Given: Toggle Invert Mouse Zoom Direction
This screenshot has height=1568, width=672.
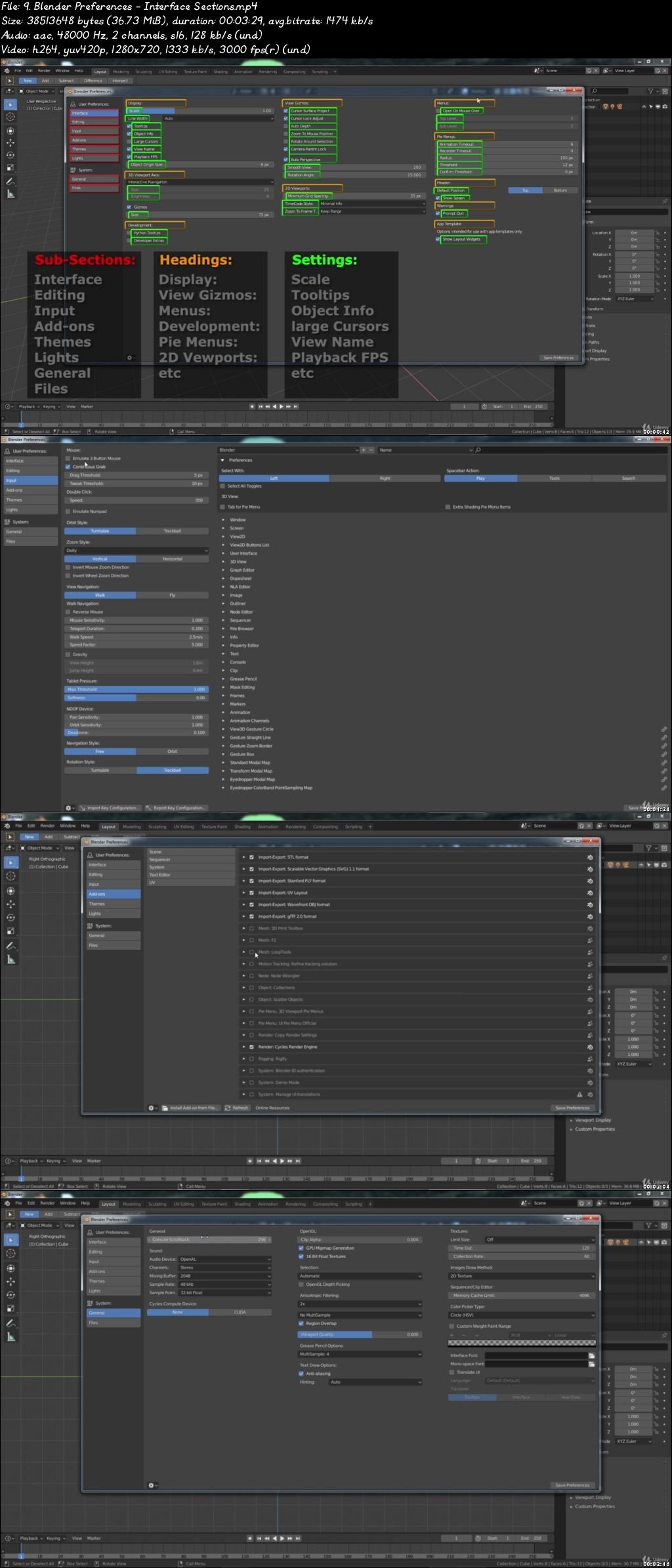Looking at the screenshot, I should (68, 567).
